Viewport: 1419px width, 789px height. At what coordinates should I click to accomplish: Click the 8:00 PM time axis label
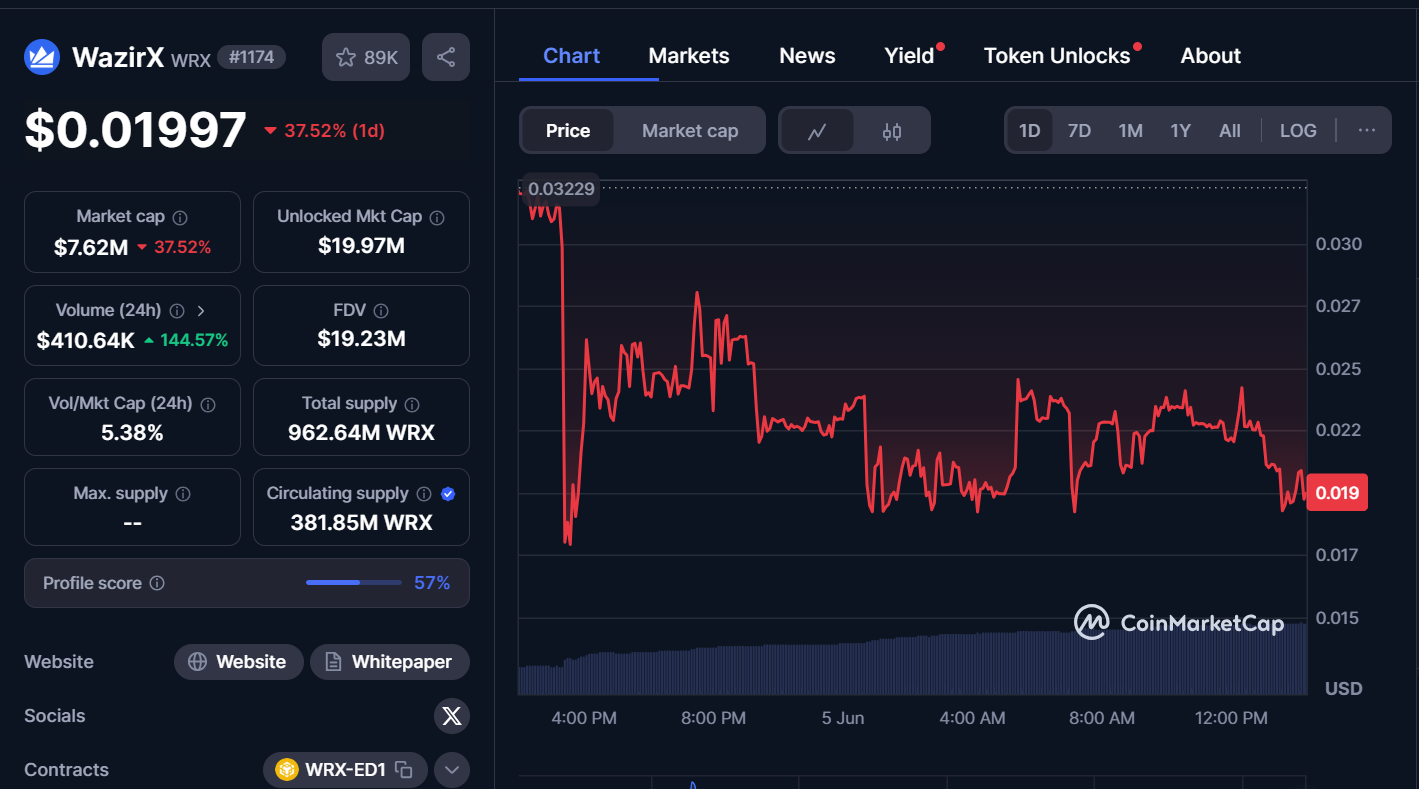click(x=713, y=718)
